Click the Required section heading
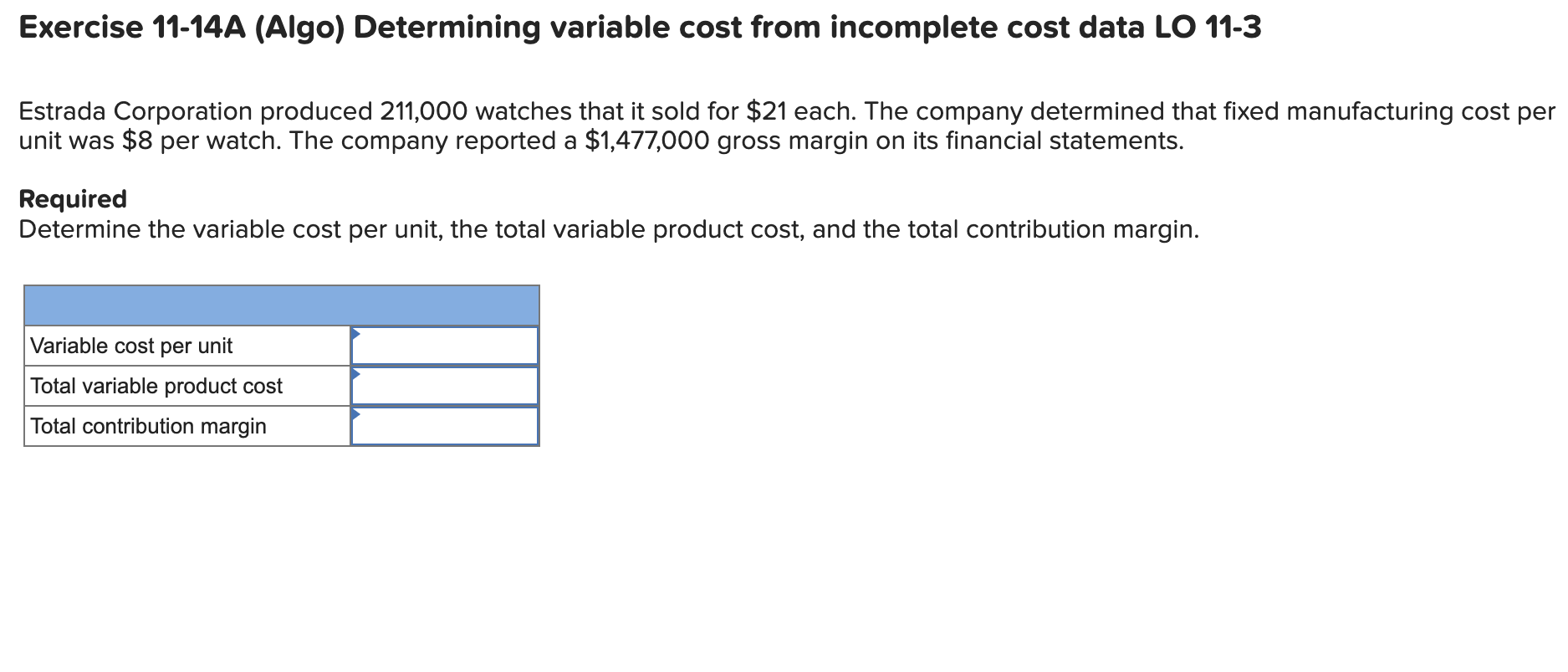 coord(72,198)
